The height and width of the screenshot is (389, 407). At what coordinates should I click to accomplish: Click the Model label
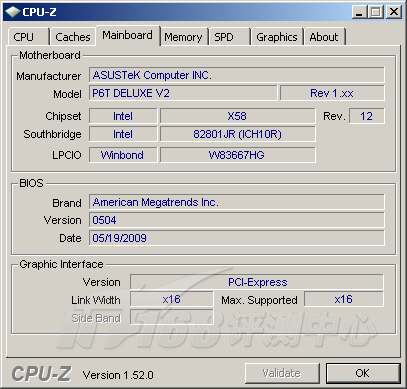(x=67, y=94)
